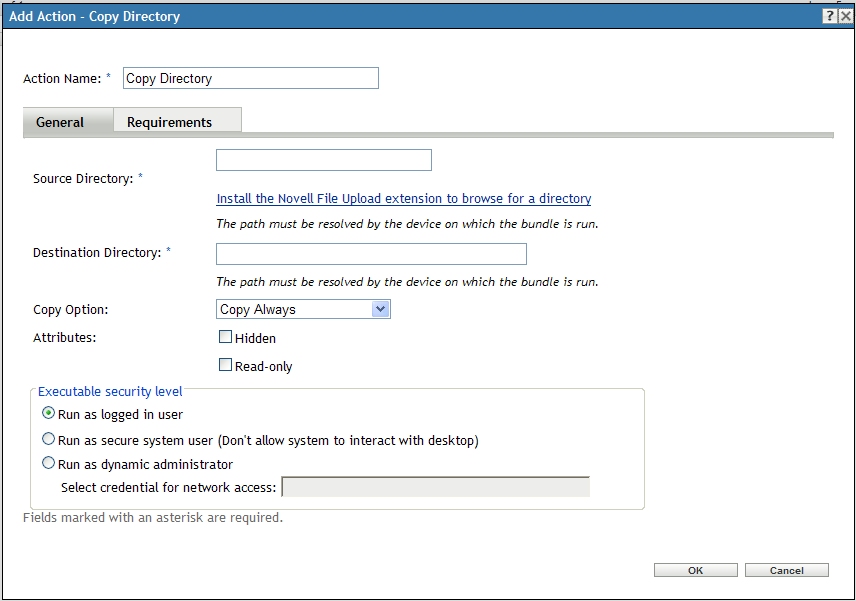The width and height of the screenshot is (856, 601).
Task: Click inside the Action Name field
Action: point(250,78)
